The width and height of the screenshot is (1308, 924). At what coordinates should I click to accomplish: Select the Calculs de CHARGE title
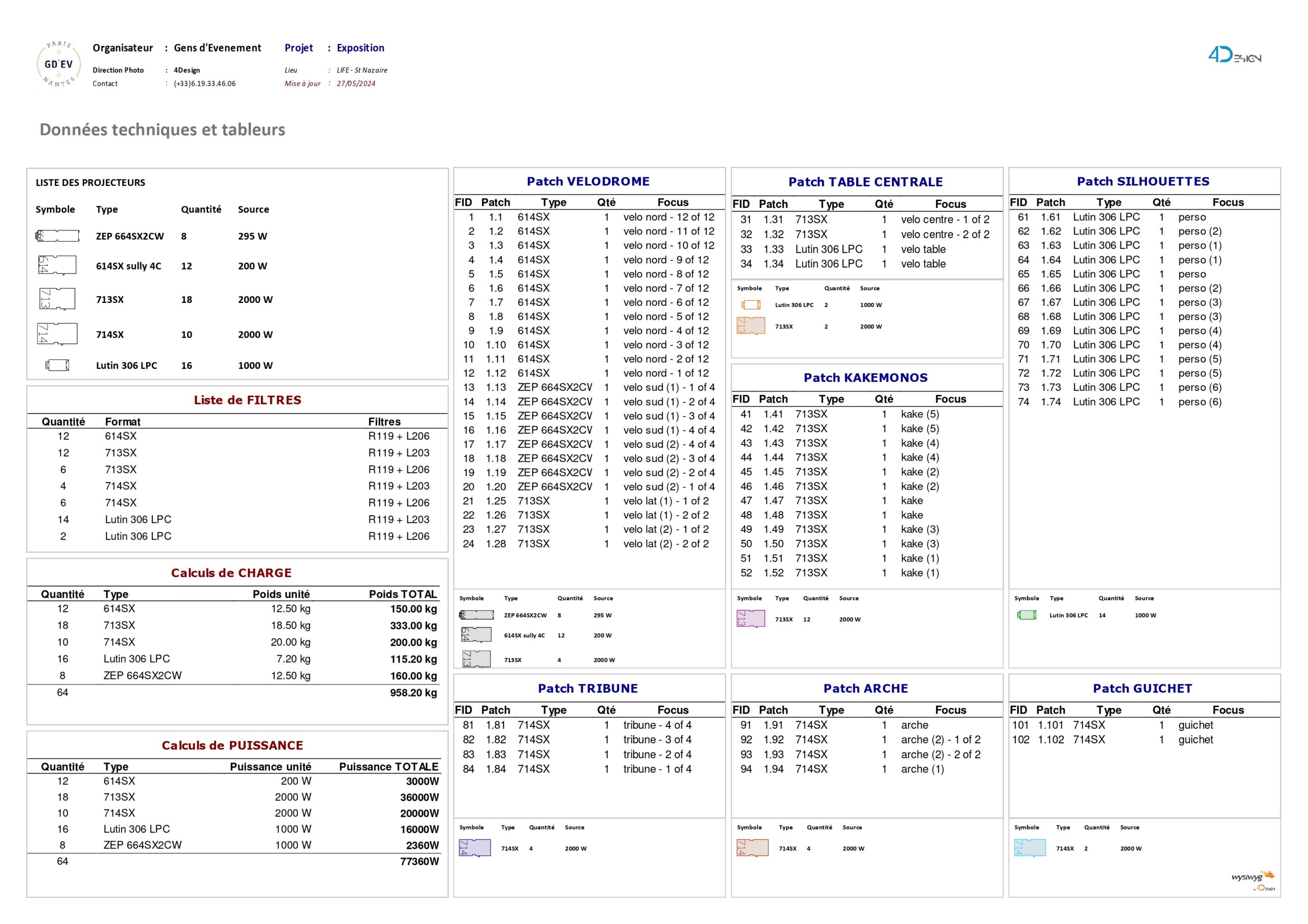tap(231, 573)
